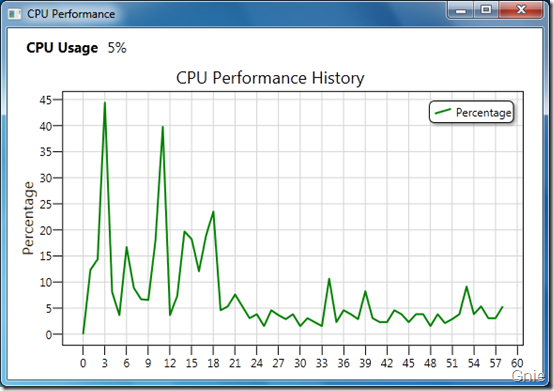Click the 20 label on the y-axis
The image size is (554, 391).
46,230
